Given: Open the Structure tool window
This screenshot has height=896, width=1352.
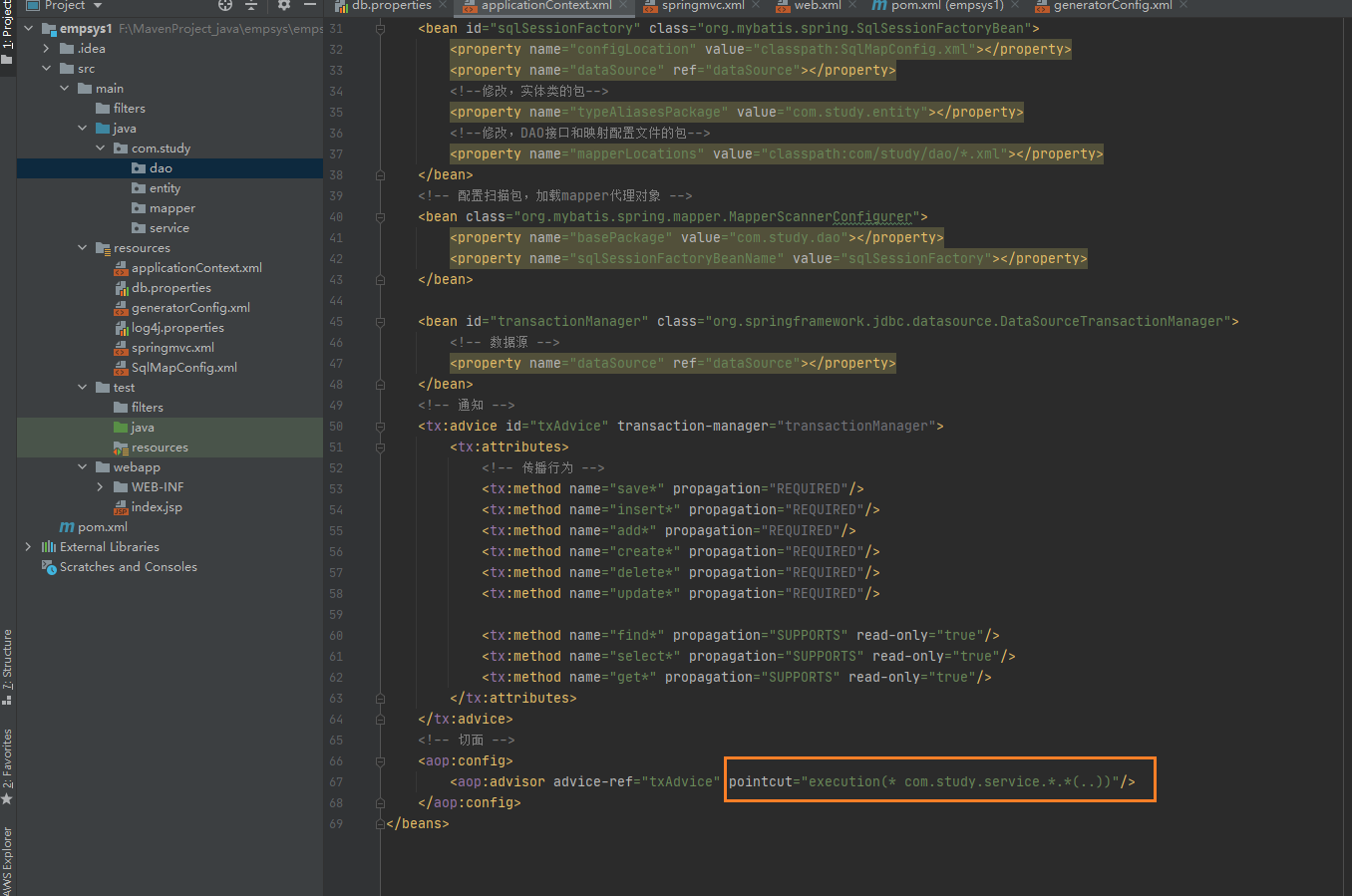Looking at the screenshot, I should [x=8, y=666].
